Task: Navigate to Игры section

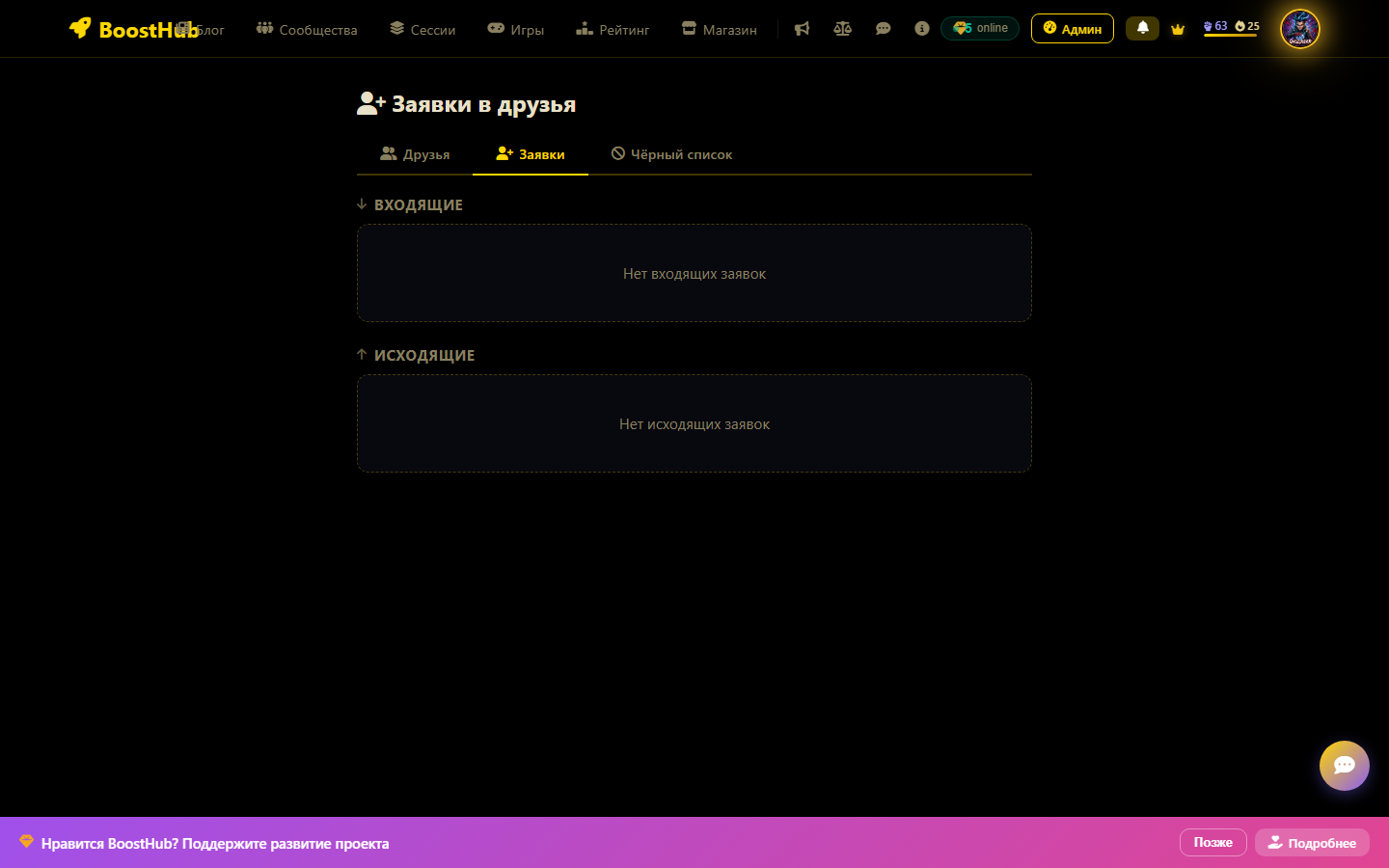Action: point(516,30)
